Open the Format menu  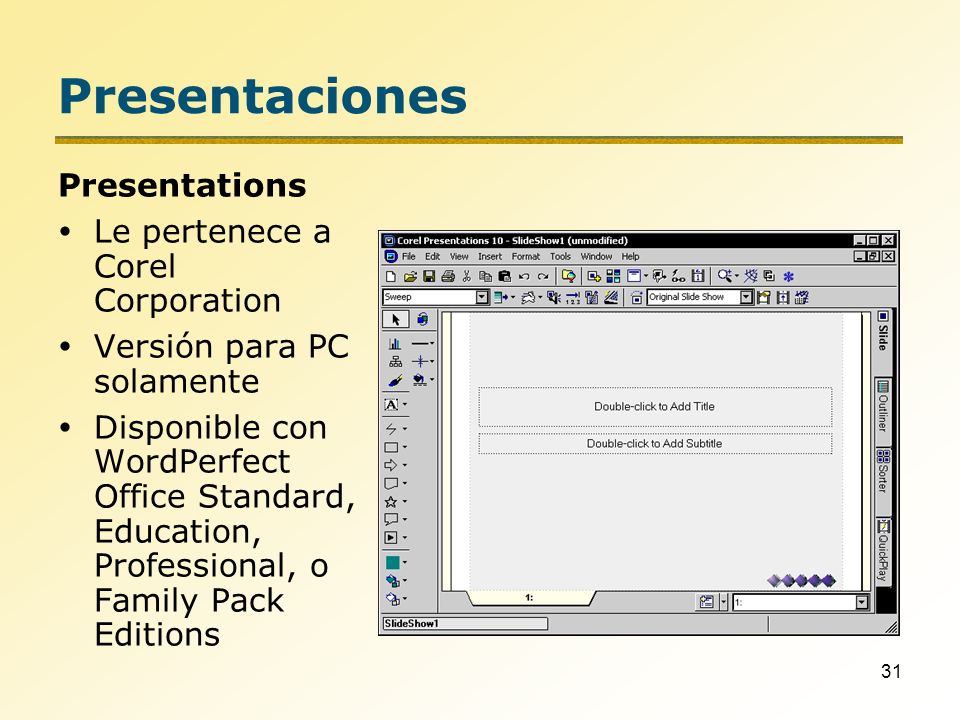coord(526,257)
